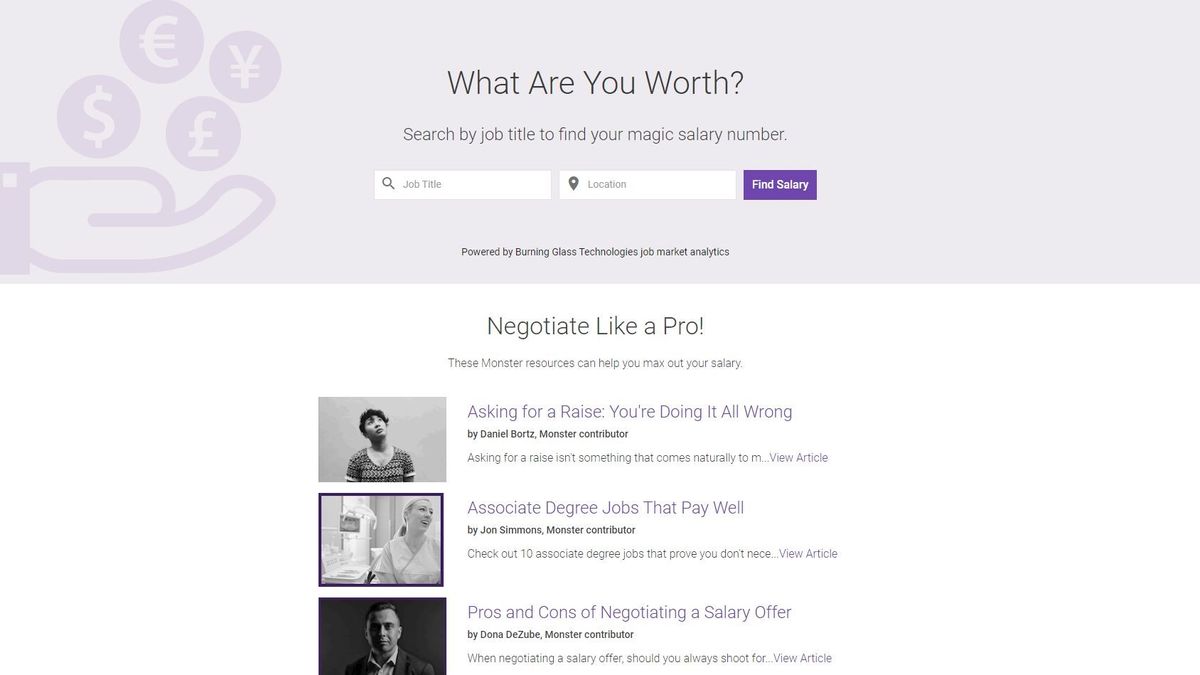Image resolution: width=1200 pixels, height=675 pixels.
Task: Click the Location input field
Action: point(650,184)
